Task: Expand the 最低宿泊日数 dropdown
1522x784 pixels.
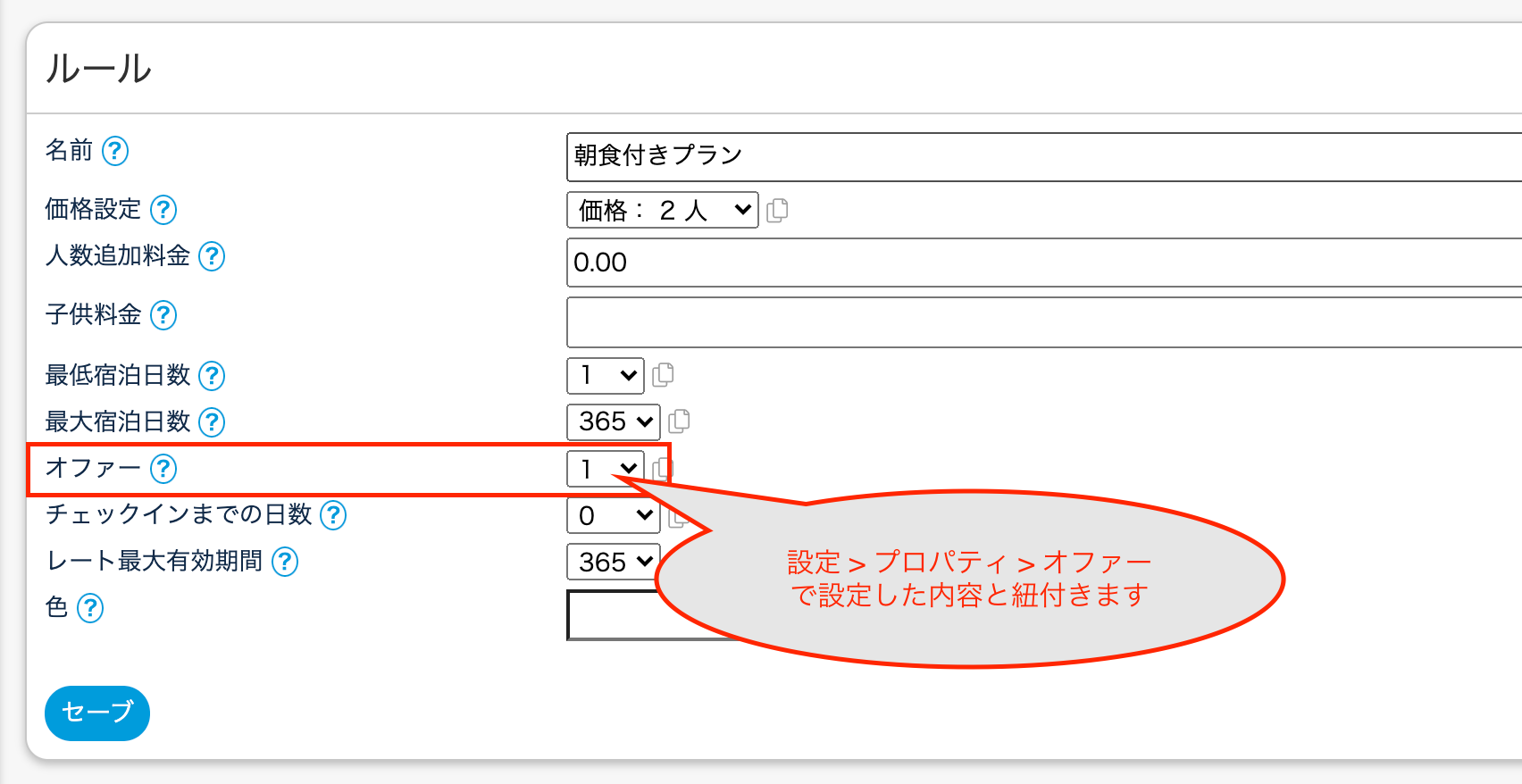Action: [x=605, y=376]
